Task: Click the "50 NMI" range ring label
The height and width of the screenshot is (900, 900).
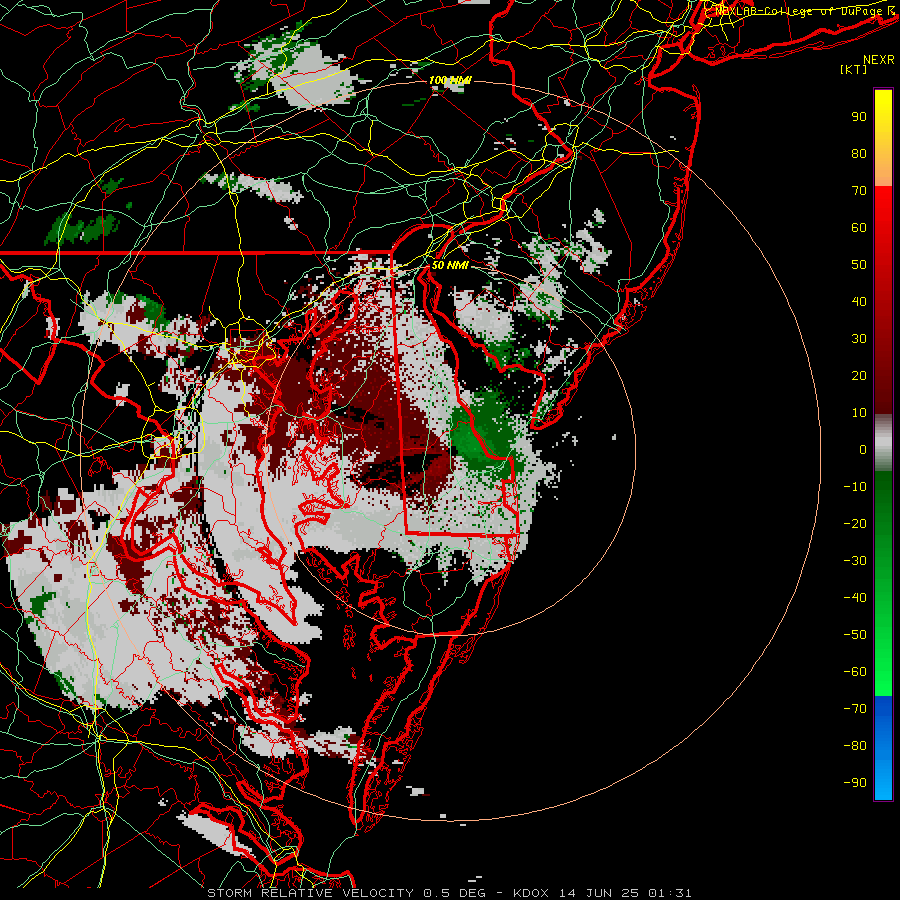Action: [x=449, y=265]
